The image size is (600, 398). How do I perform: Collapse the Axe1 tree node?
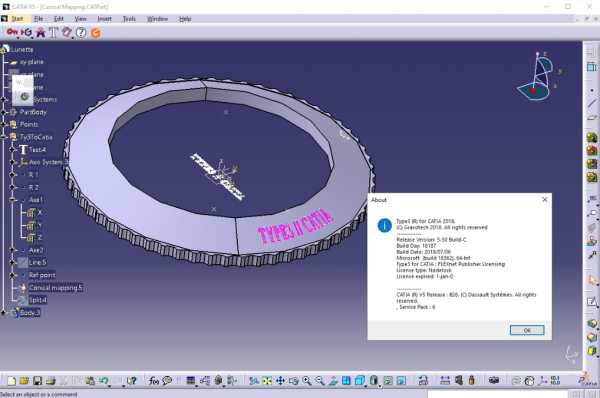point(12,200)
